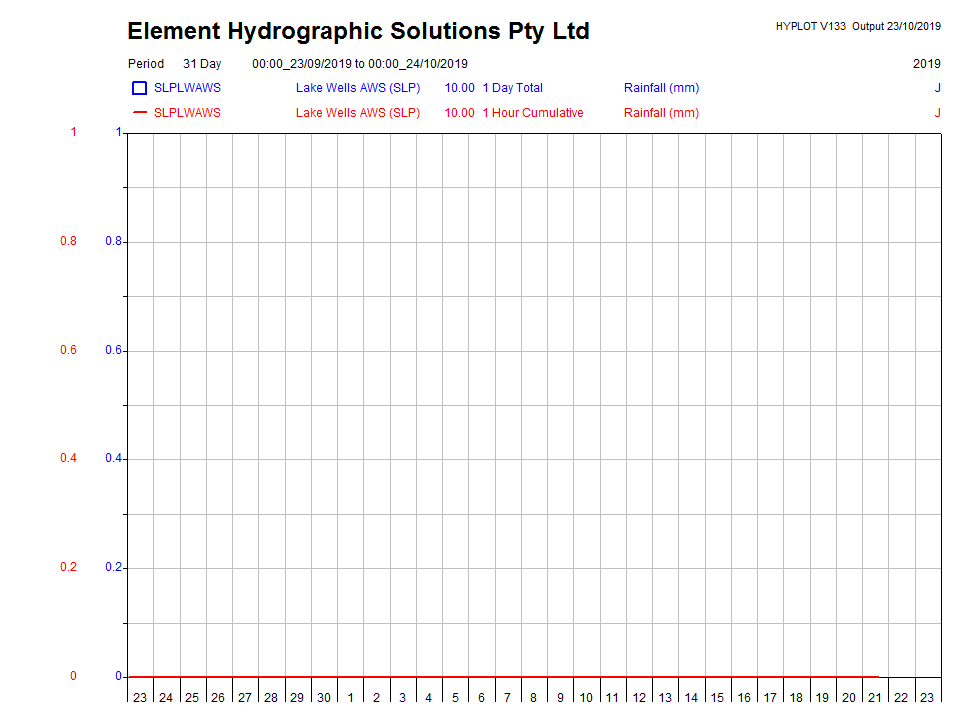968x726 pixels.
Task: Click the red line legend marker
Action: [x=140, y=113]
